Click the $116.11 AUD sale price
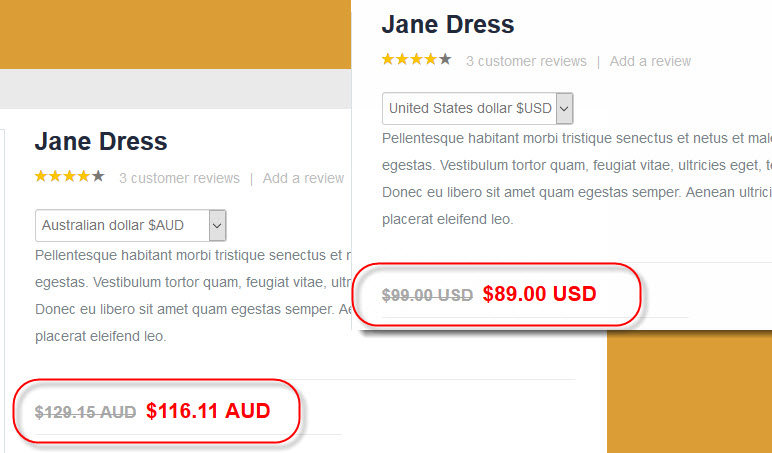 coord(208,410)
